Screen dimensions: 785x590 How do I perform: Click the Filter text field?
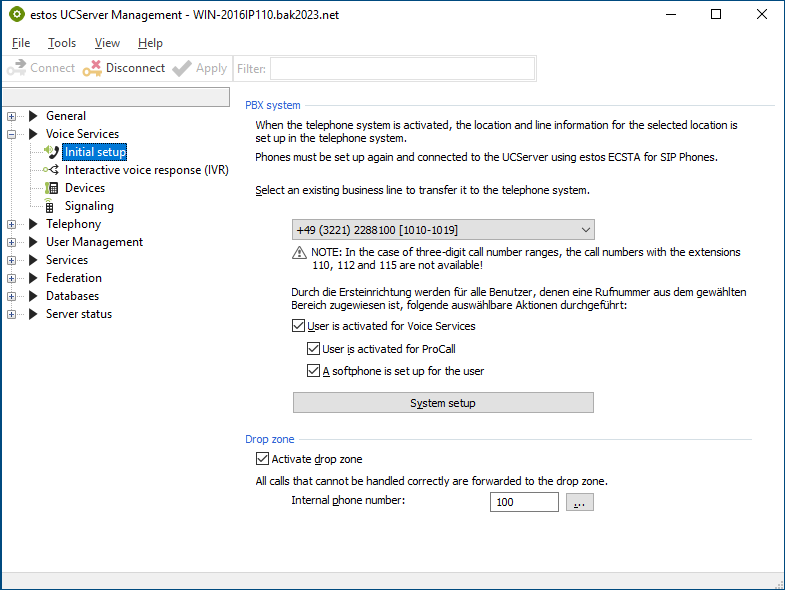point(402,68)
